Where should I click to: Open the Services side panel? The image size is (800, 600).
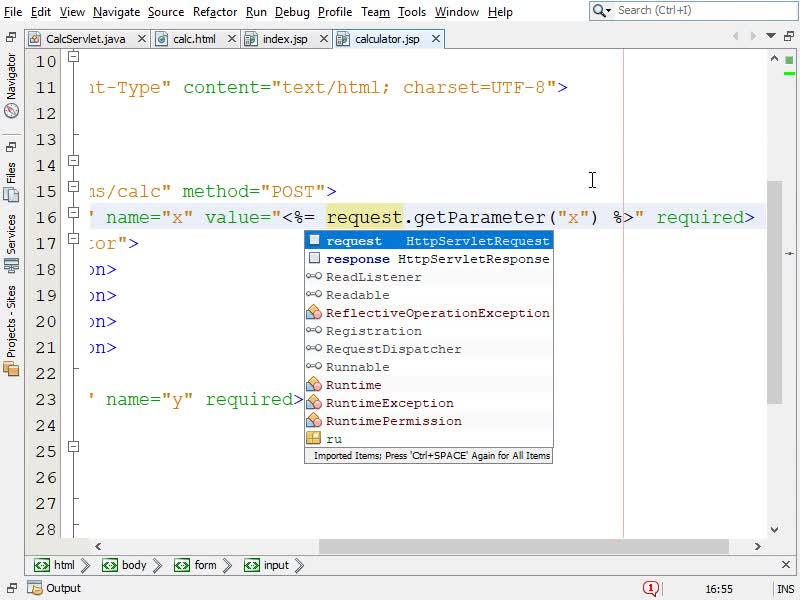pyautogui.click(x=11, y=243)
